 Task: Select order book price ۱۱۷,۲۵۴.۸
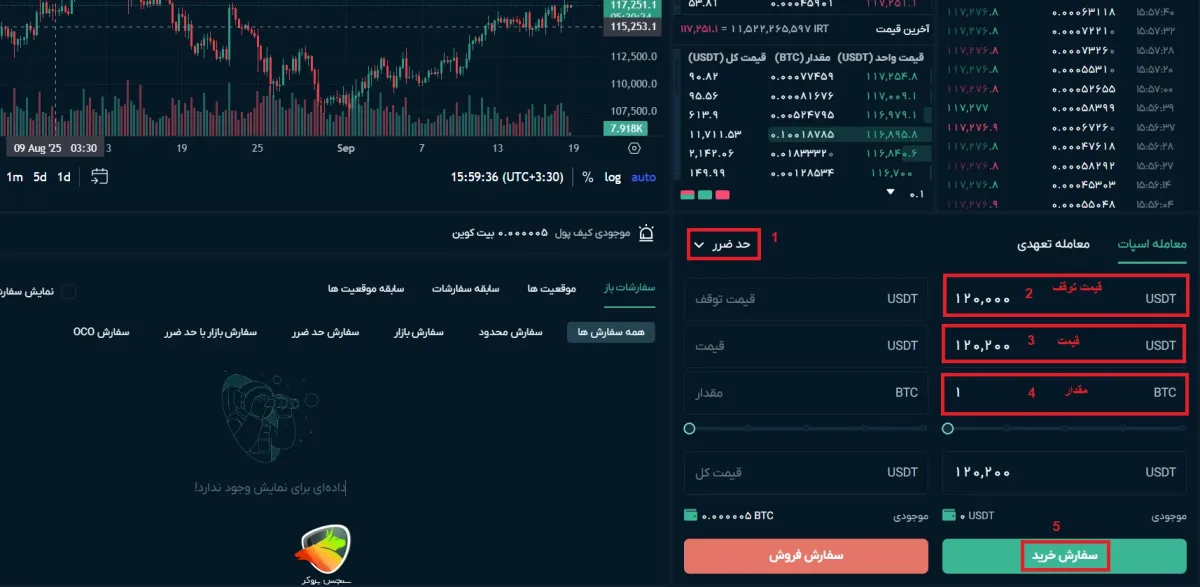pos(890,77)
